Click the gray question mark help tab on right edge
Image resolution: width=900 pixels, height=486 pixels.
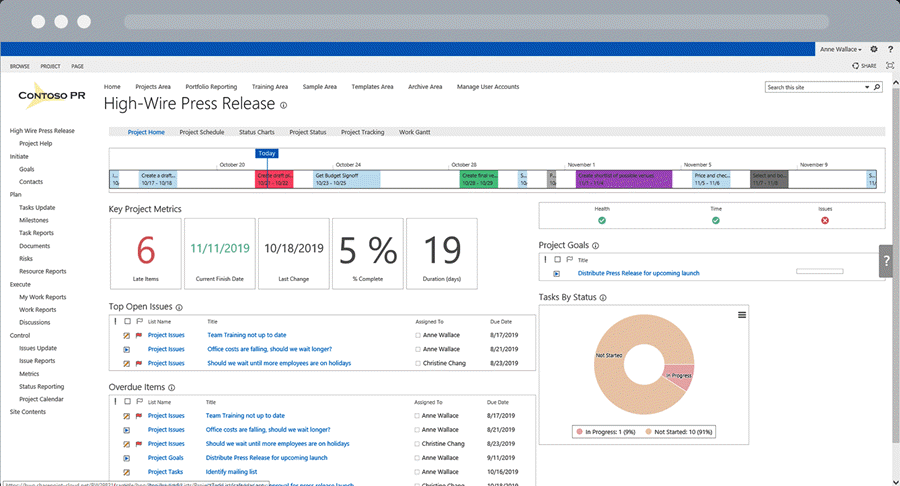click(886, 261)
